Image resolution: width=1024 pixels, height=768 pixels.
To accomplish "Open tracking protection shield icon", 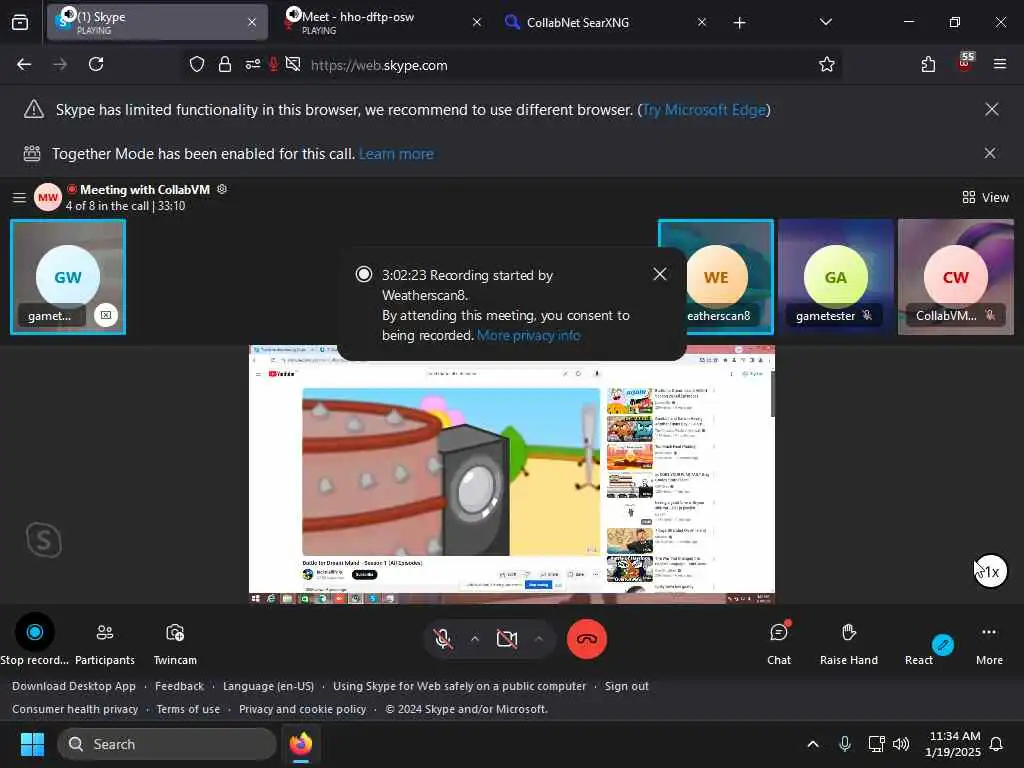I will click(x=197, y=64).
